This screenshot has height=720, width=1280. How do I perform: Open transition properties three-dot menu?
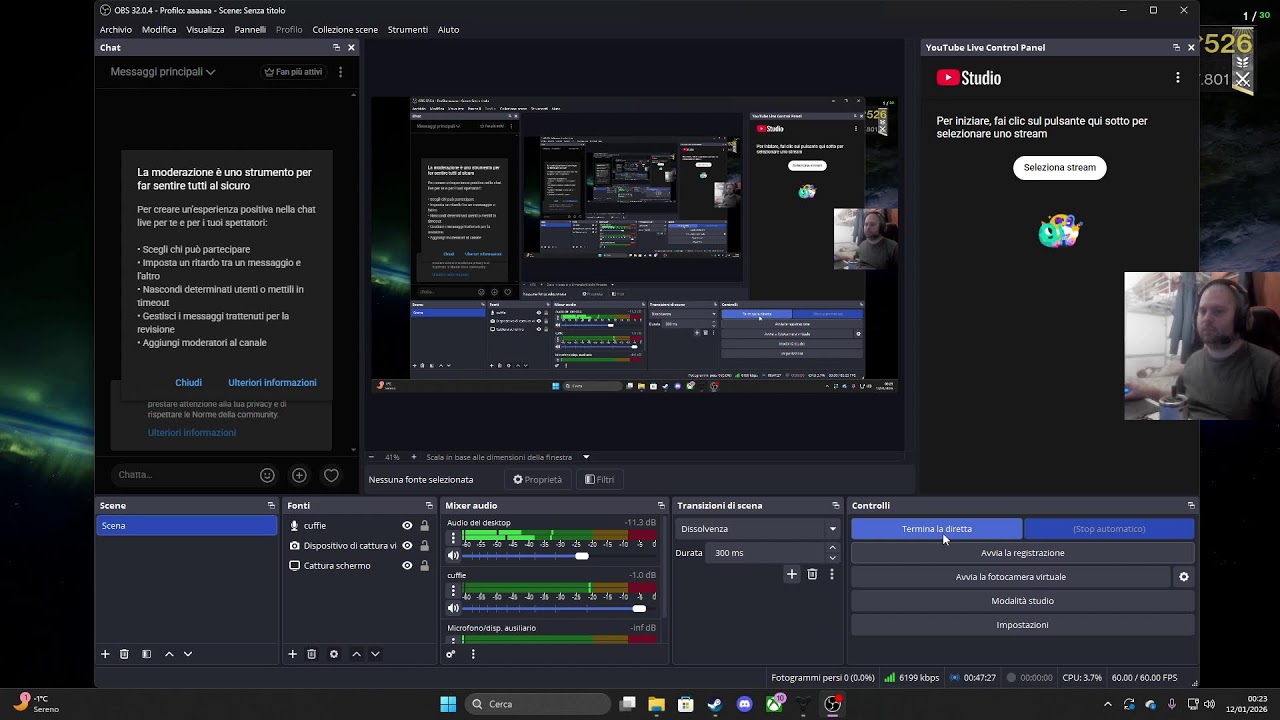pos(831,574)
